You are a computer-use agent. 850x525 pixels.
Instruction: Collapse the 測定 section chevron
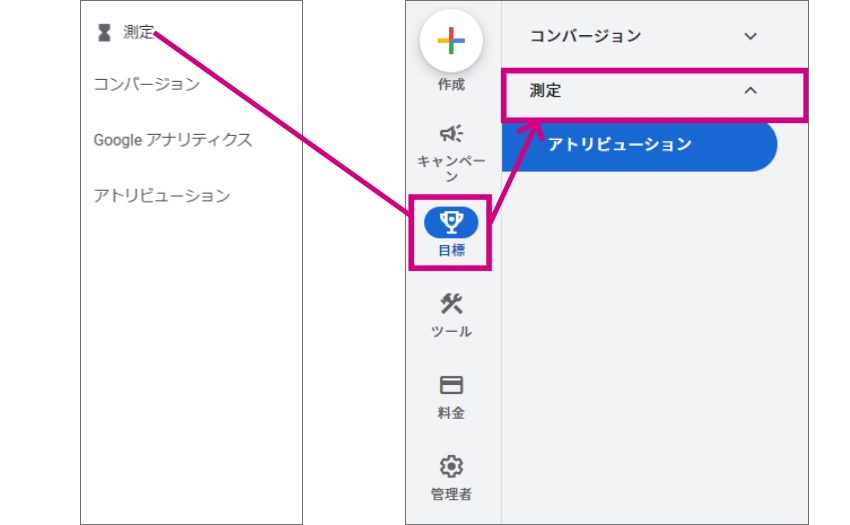[x=750, y=91]
